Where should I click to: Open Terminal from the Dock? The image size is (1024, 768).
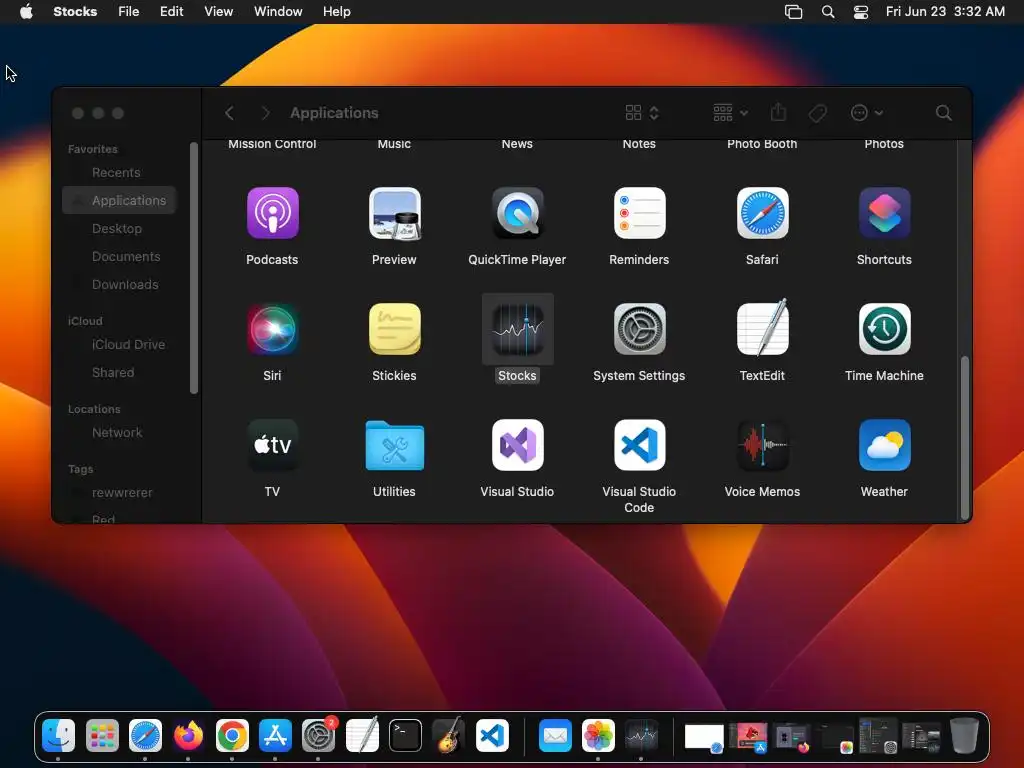[405, 736]
